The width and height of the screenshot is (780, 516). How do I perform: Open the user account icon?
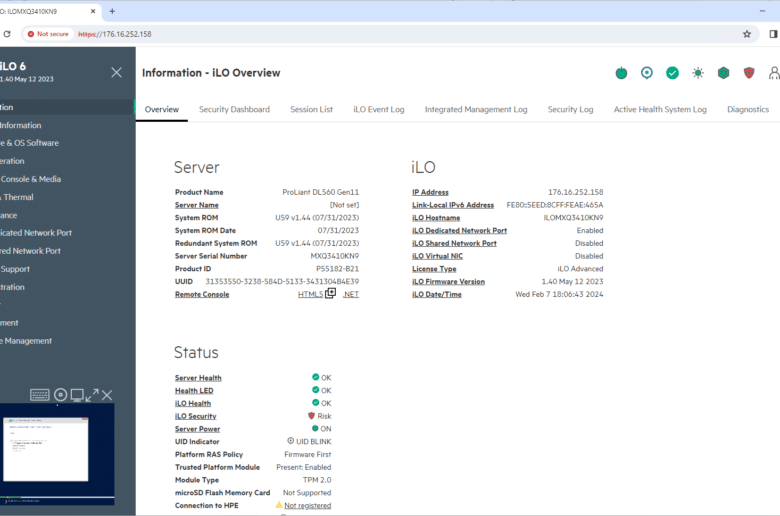click(x=774, y=73)
